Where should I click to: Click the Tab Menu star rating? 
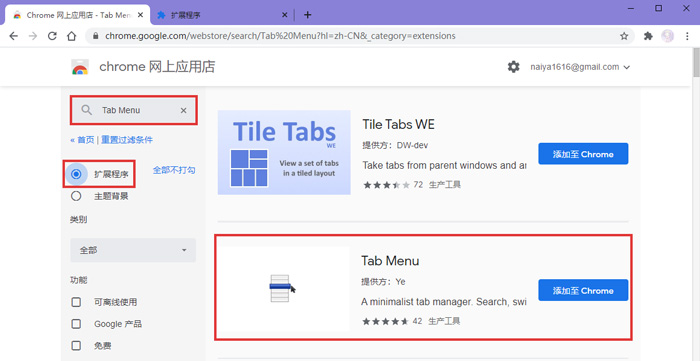click(386, 321)
